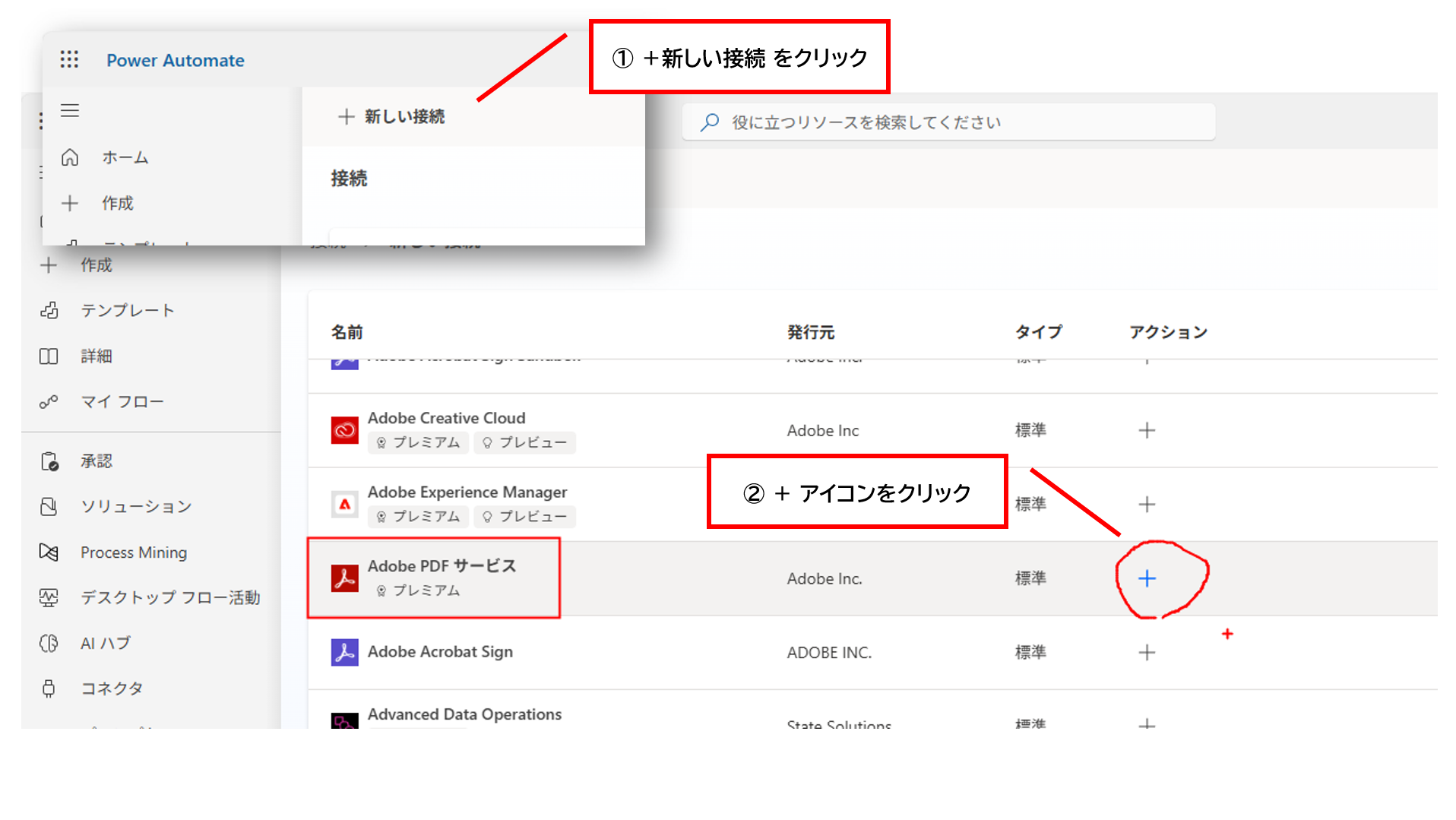Click the 承認 clipboard icon

(x=49, y=461)
